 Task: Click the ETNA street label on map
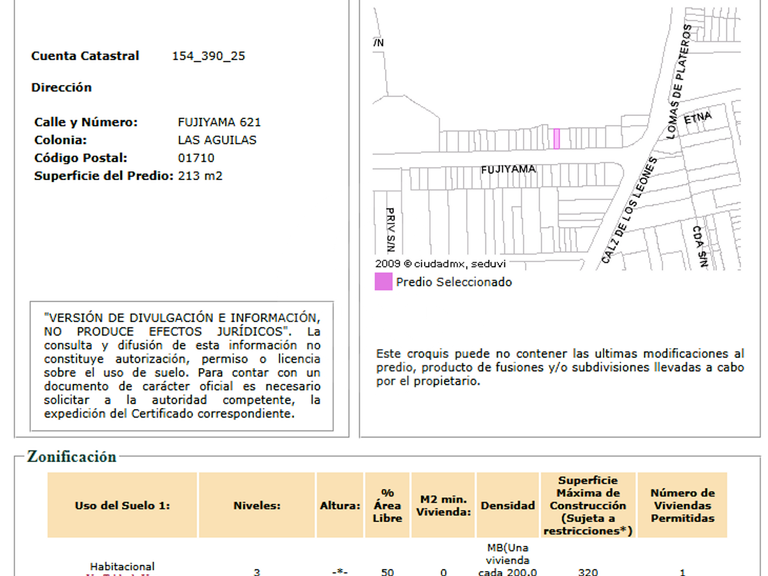point(697,118)
